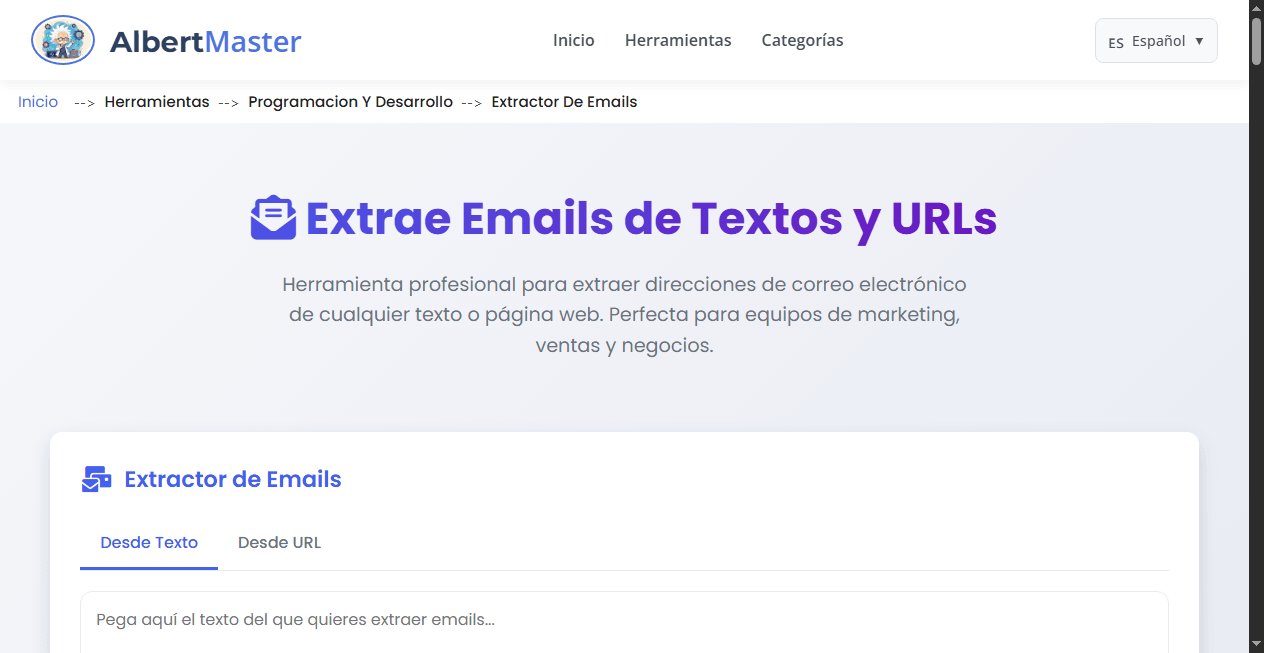This screenshot has height=653, width=1264.
Task: Click the envelope icon beside the page title
Action: (272, 217)
